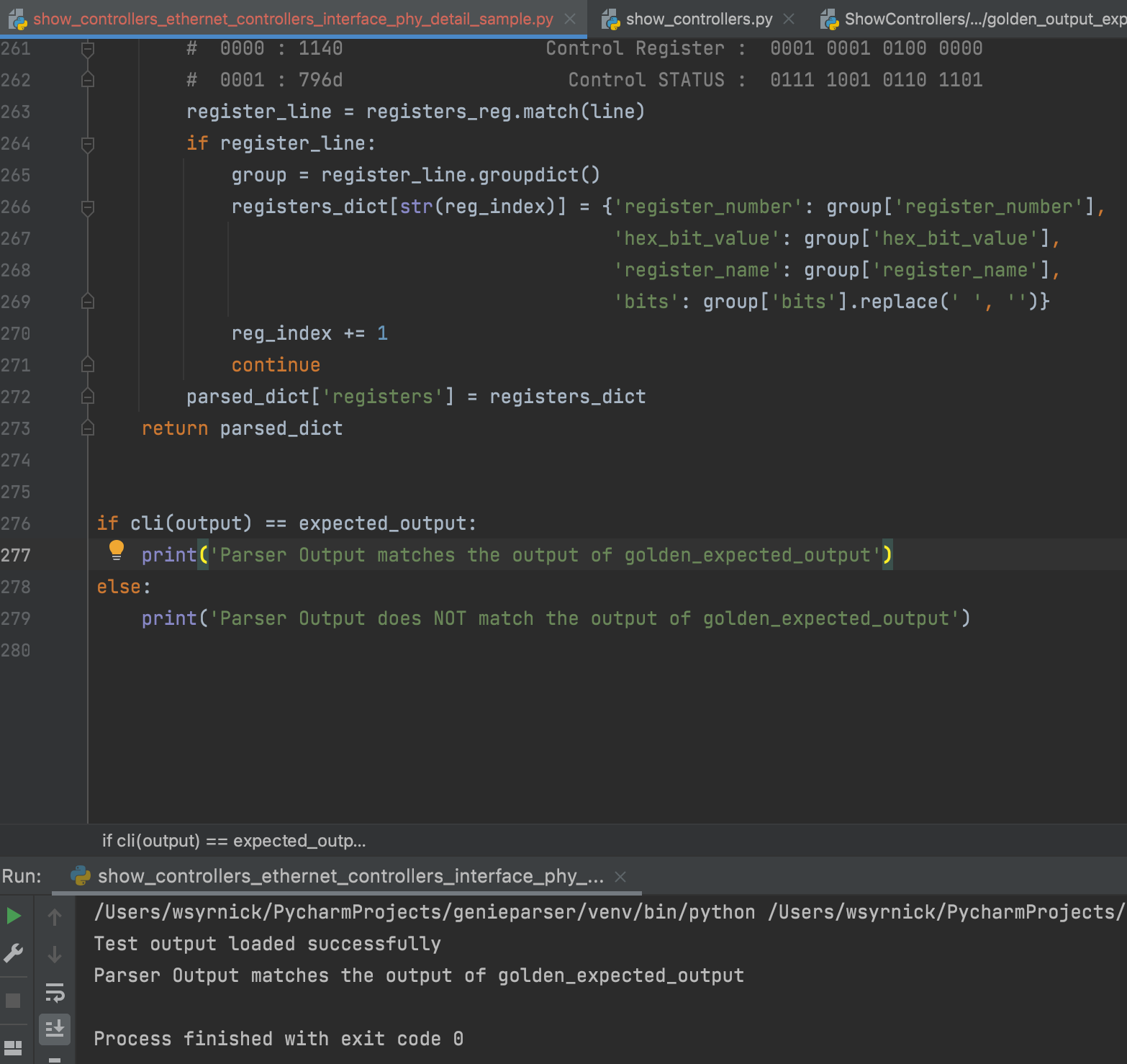Close the show_controllers.py tab

[789, 19]
